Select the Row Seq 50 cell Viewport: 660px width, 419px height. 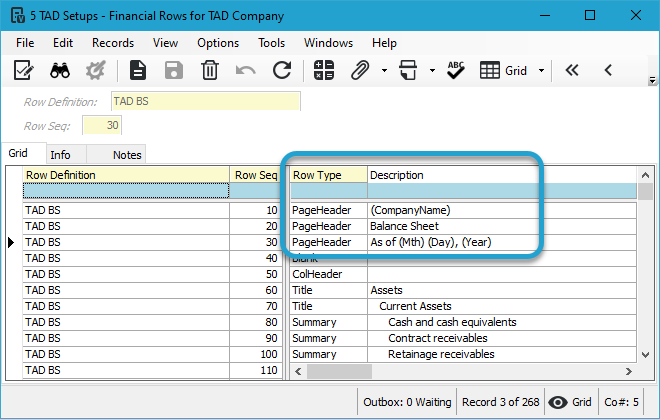point(255,274)
